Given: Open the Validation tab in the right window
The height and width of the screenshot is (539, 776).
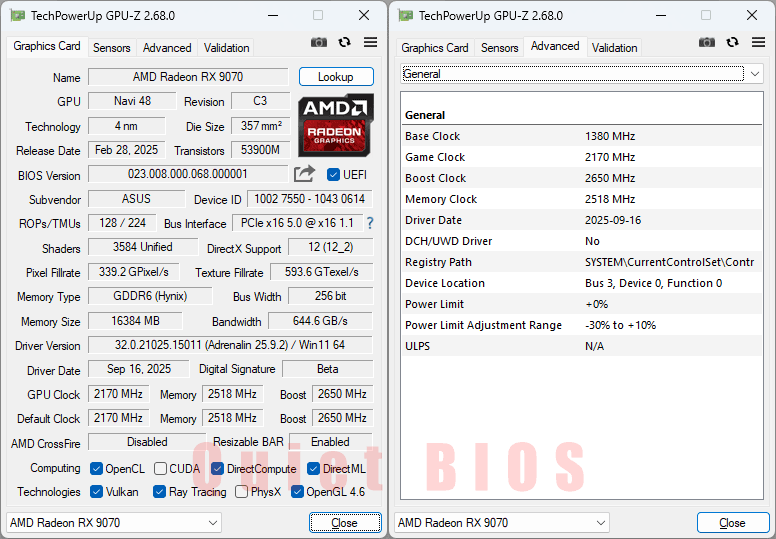Looking at the screenshot, I should pyautogui.click(x=614, y=48).
